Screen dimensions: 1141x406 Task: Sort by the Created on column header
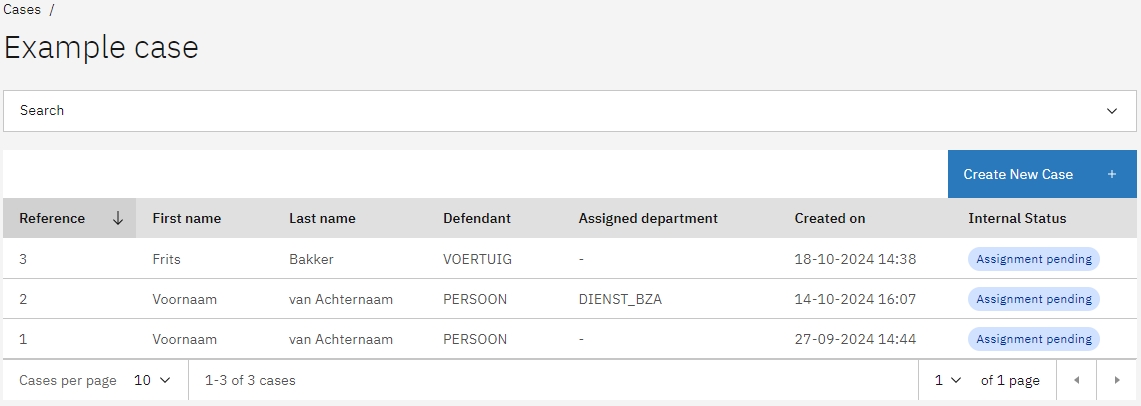pyautogui.click(x=830, y=218)
